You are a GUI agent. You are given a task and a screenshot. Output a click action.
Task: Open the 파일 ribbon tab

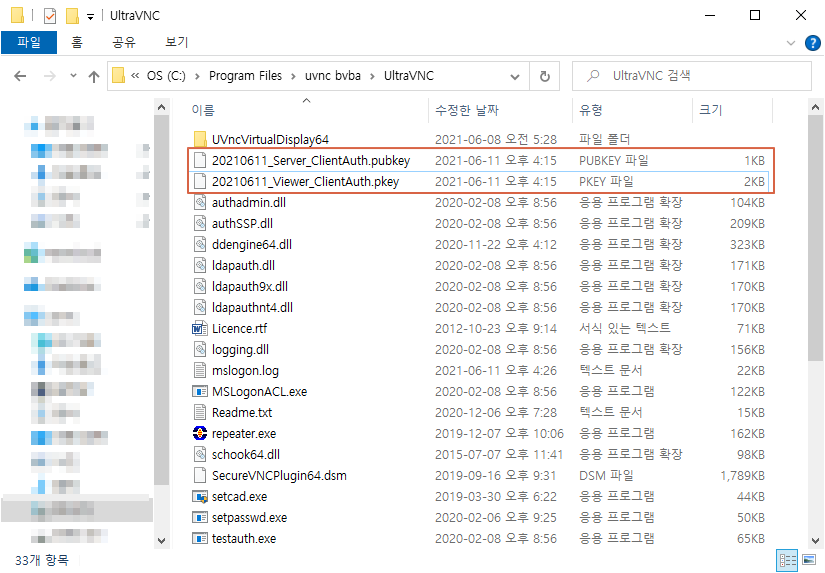click(x=29, y=42)
